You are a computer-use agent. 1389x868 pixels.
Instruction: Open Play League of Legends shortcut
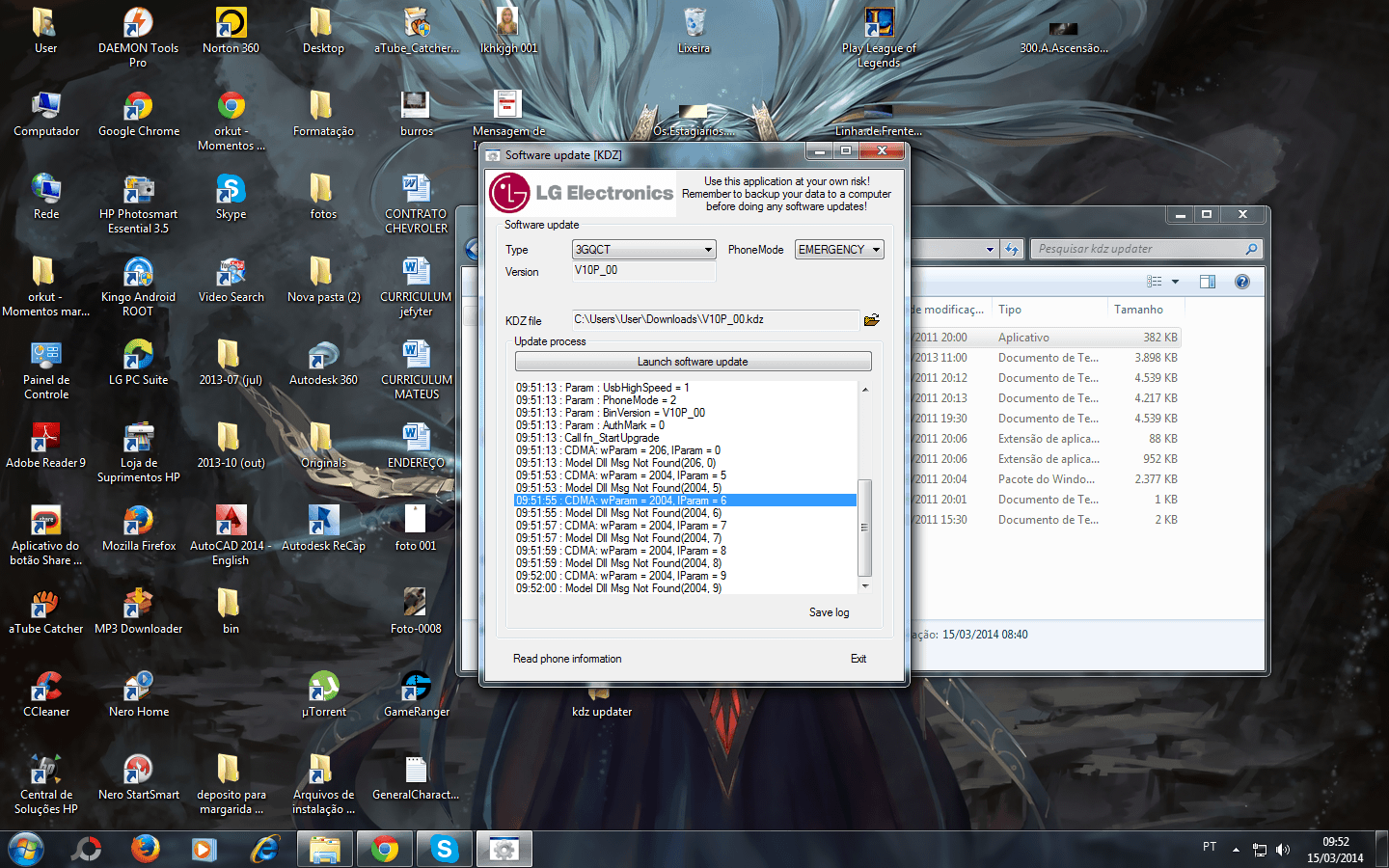(879, 37)
